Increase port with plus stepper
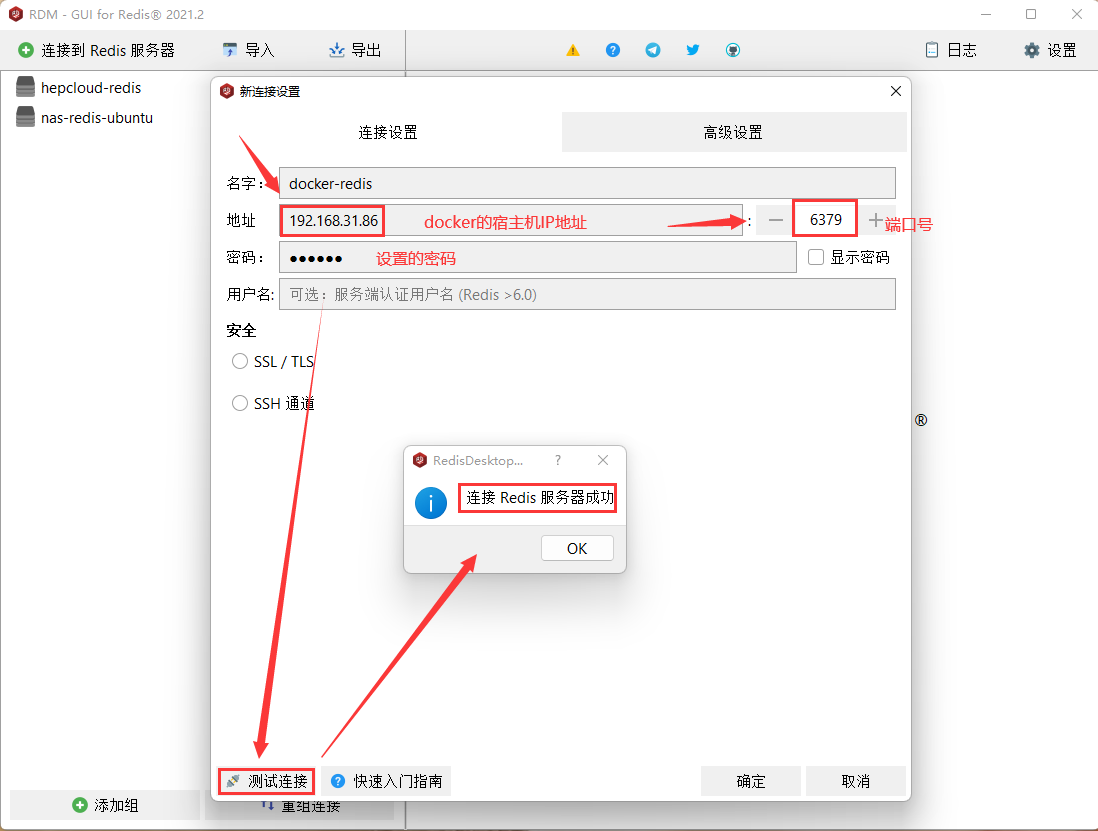 coord(875,221)
